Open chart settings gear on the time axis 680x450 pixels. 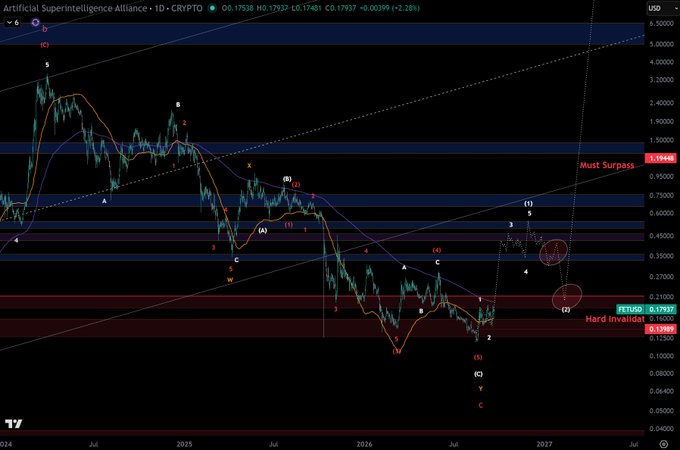(664, 444)
